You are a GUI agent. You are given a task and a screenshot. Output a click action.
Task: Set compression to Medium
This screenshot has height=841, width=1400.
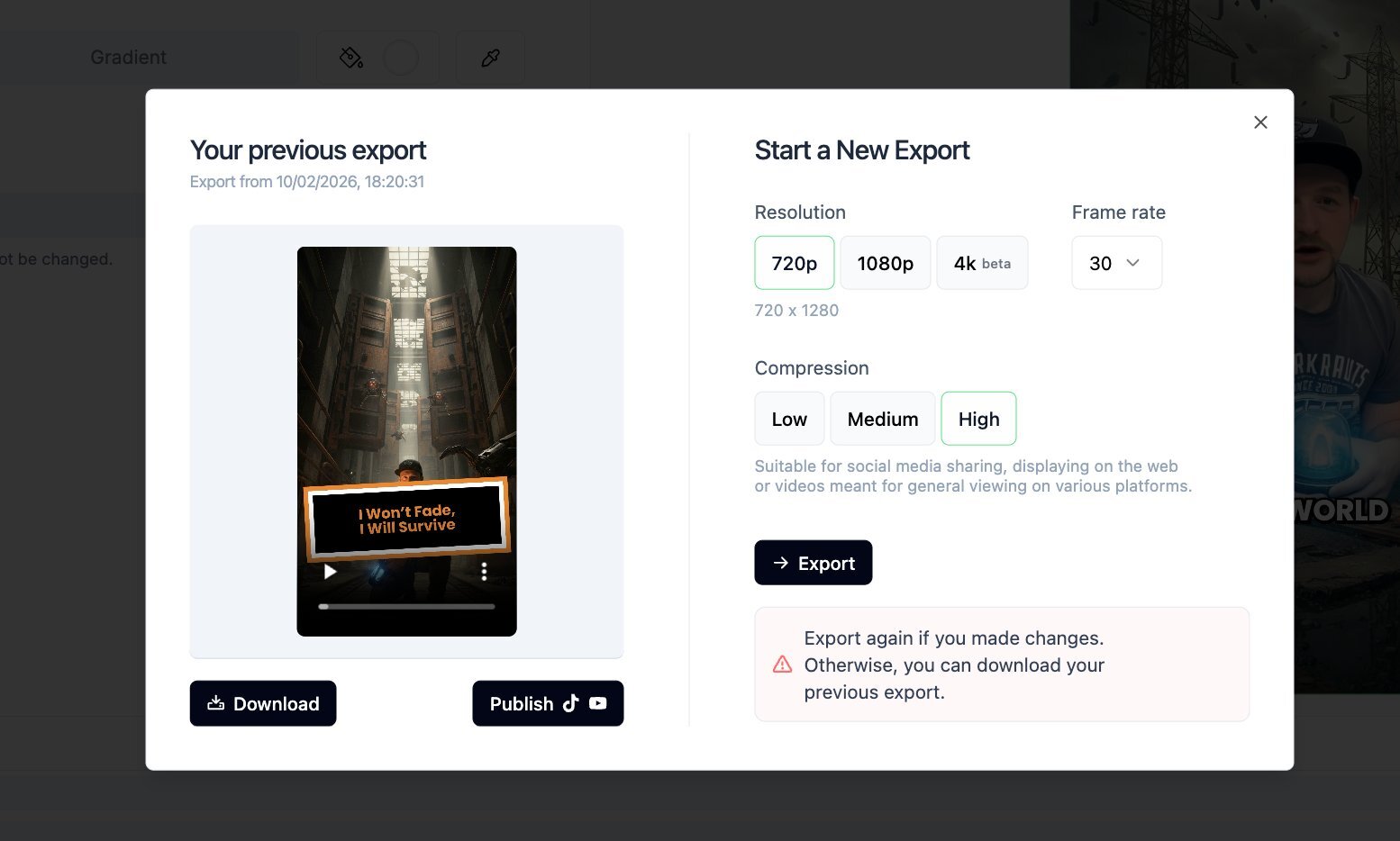point(882,419)
